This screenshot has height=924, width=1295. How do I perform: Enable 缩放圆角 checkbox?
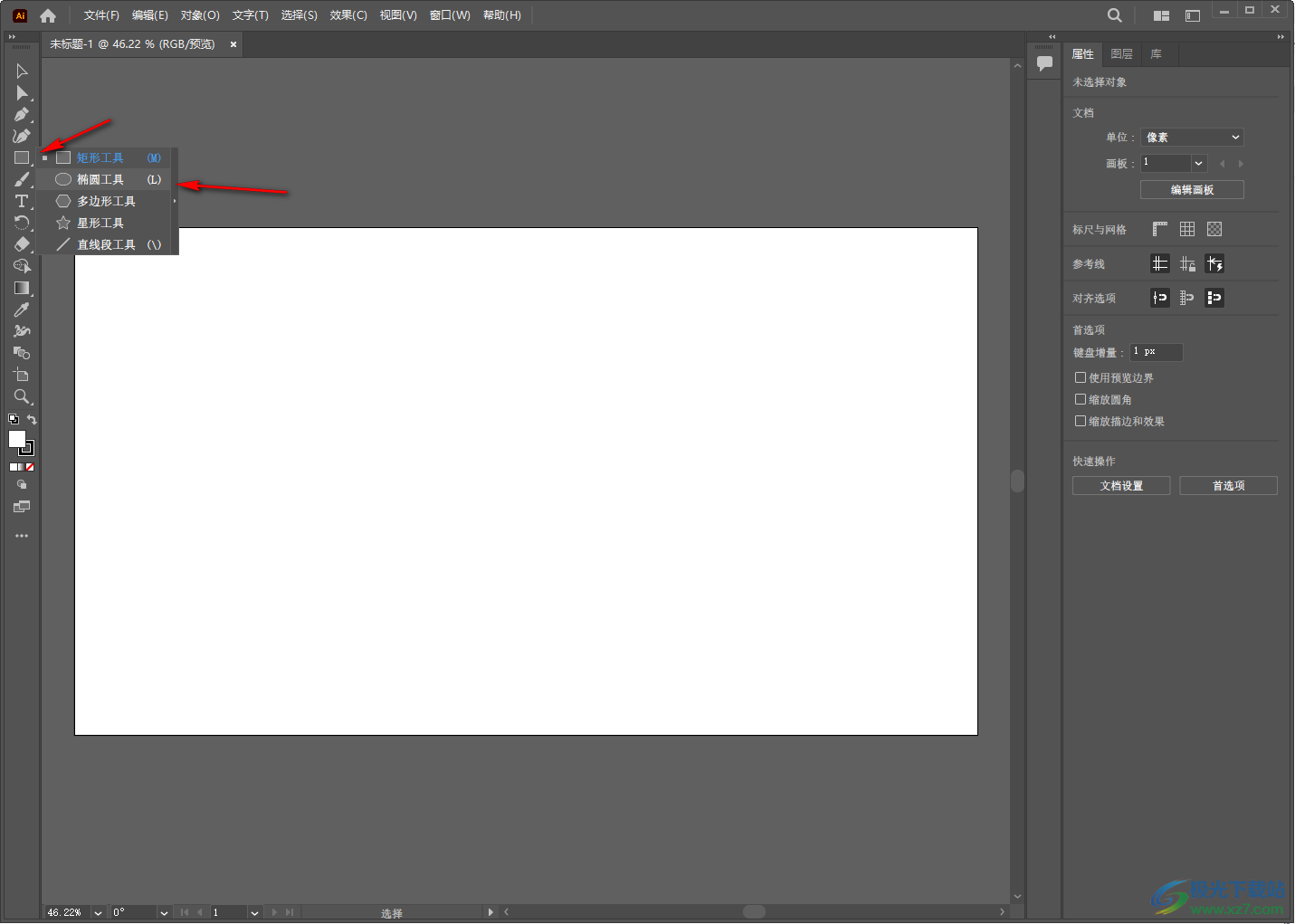(x=1081, y=399)
